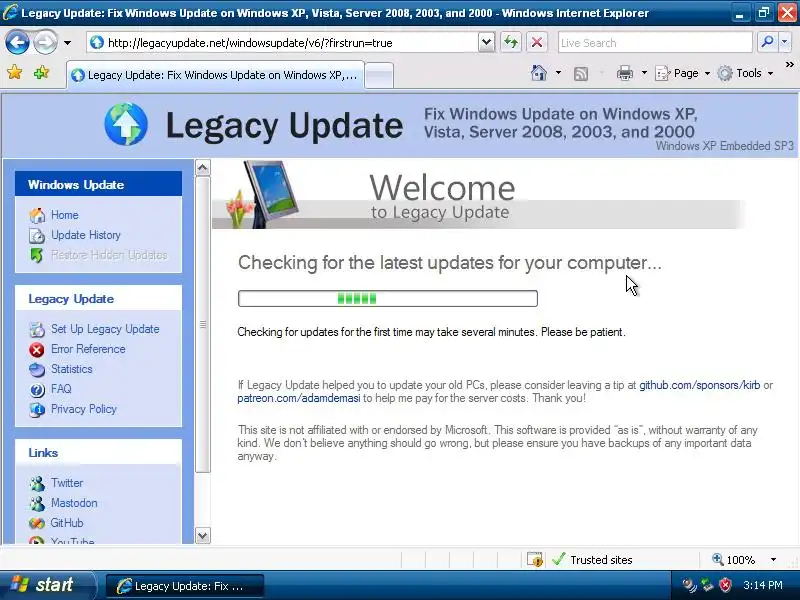
Task: Click the red X Error Reference icon
Action: (37, 349)
